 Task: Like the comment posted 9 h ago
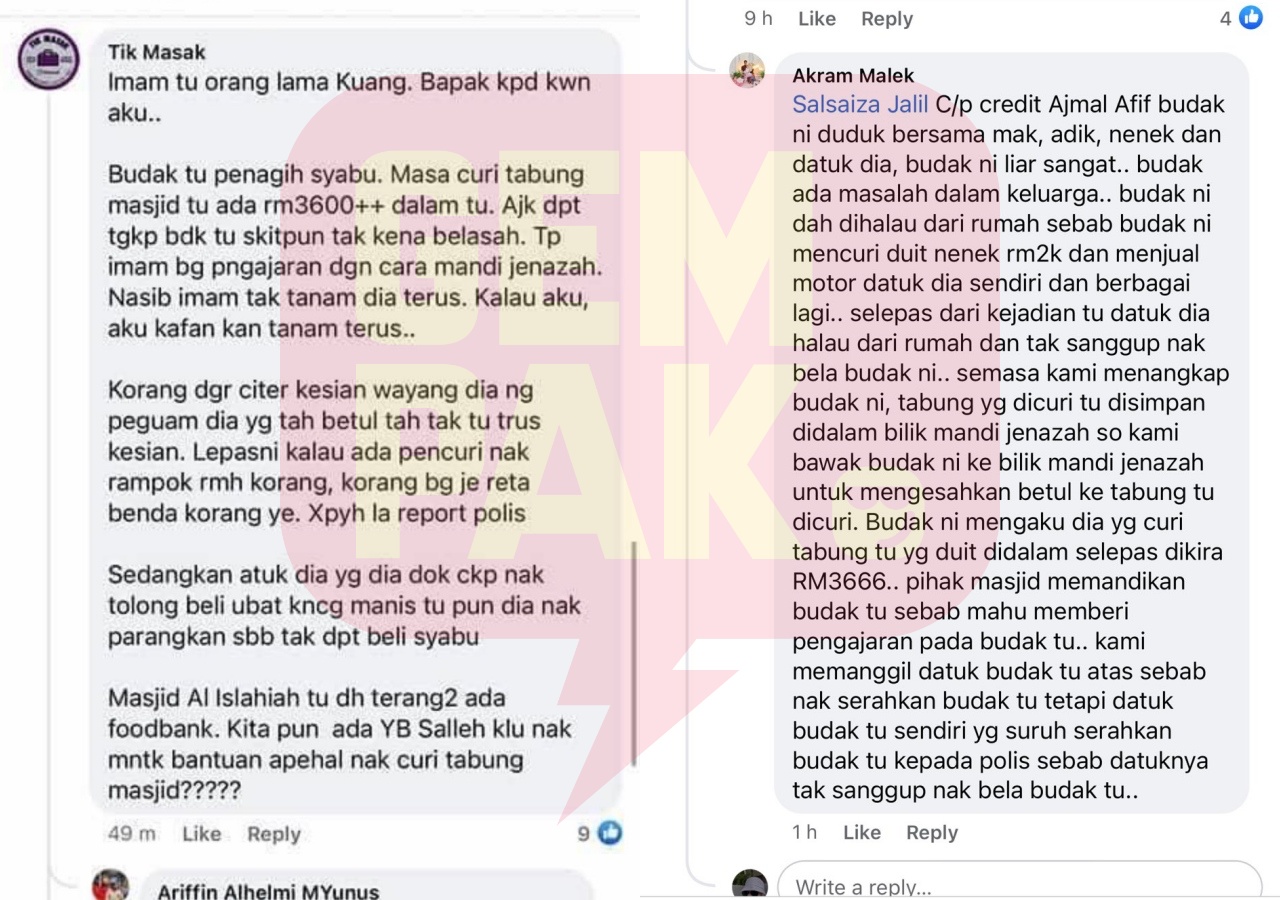pos(817,18)
